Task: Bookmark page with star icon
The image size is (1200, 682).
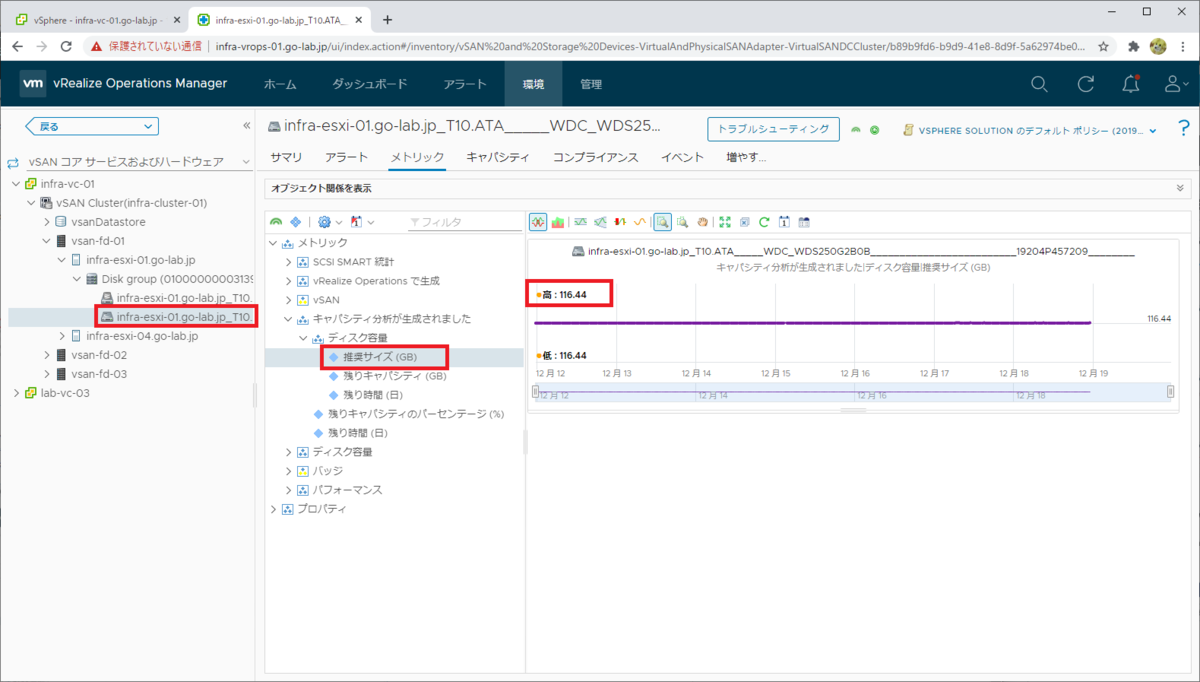Action: pyautogui.click(x=1104, y=46)
